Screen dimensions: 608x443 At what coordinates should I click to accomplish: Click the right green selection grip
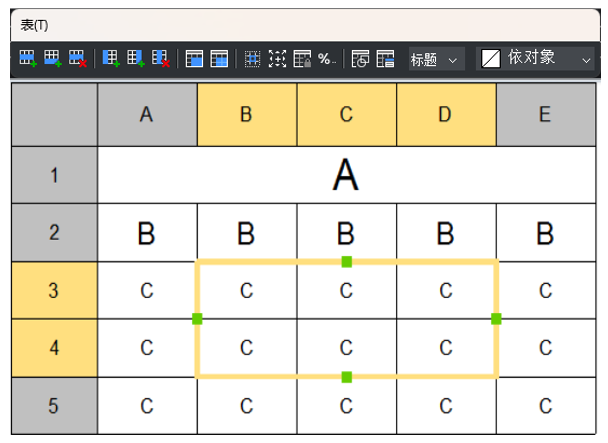(x=496, y=319)
